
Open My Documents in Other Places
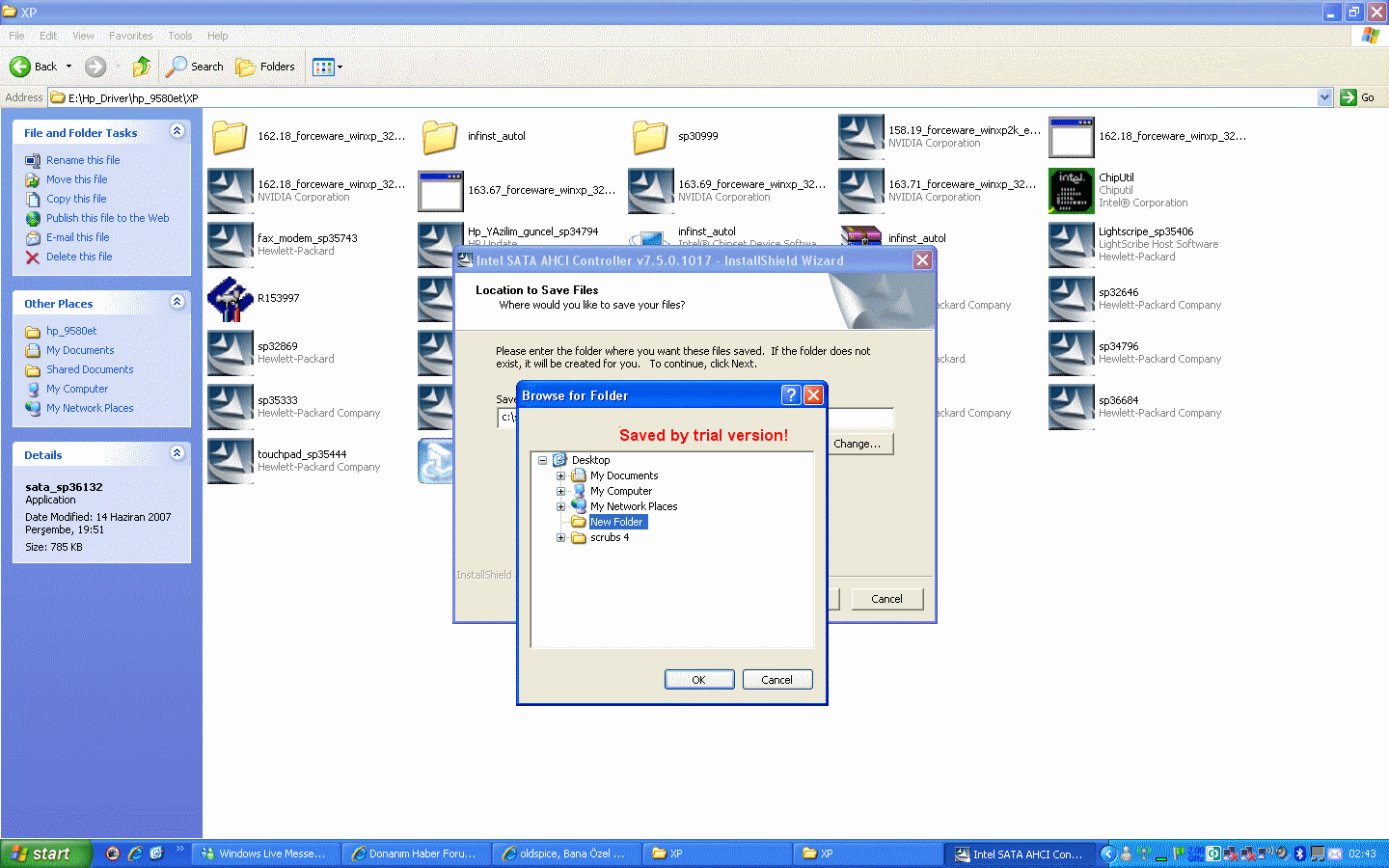pos(80,350)
